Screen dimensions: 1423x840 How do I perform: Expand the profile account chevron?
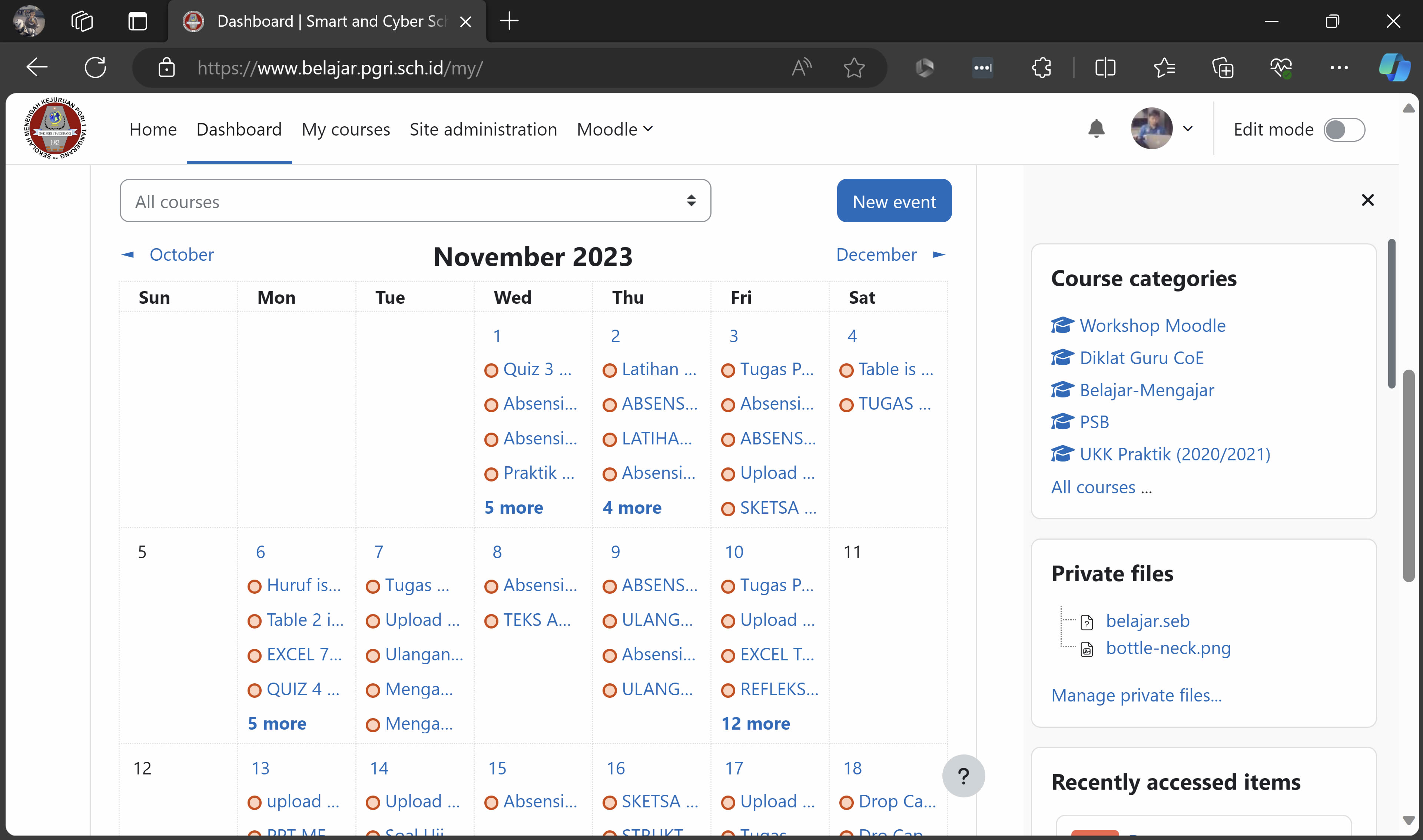[x=1188, y=129]
